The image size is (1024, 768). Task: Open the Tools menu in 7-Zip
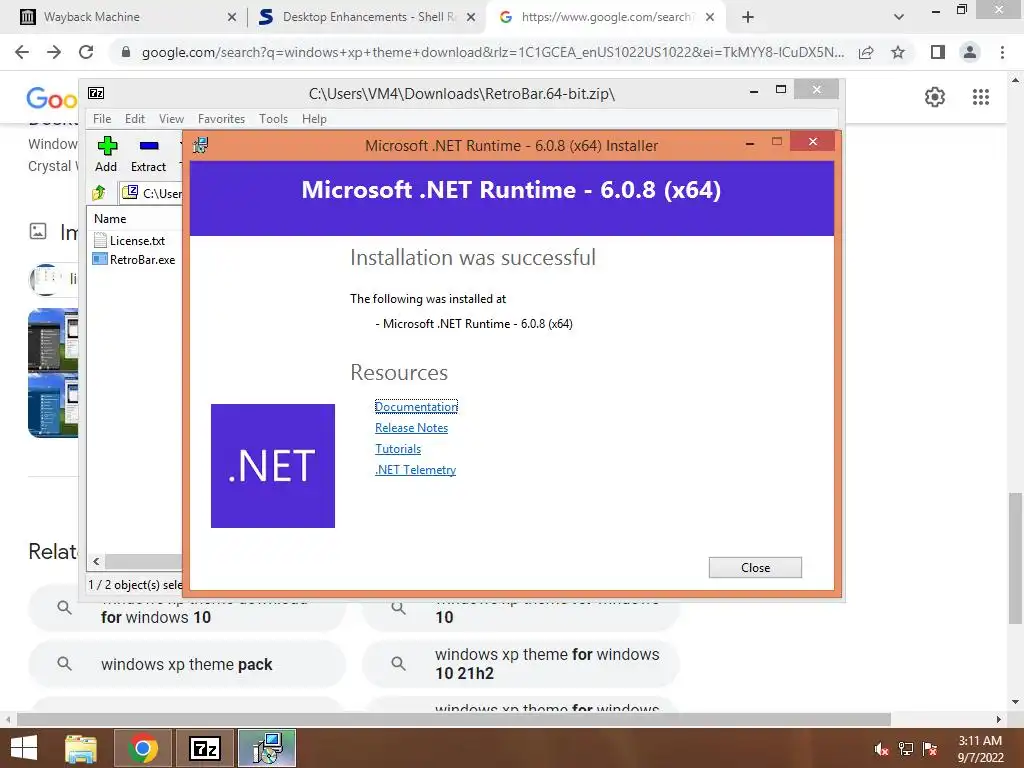pyautogui.click(x=273, y=119)
